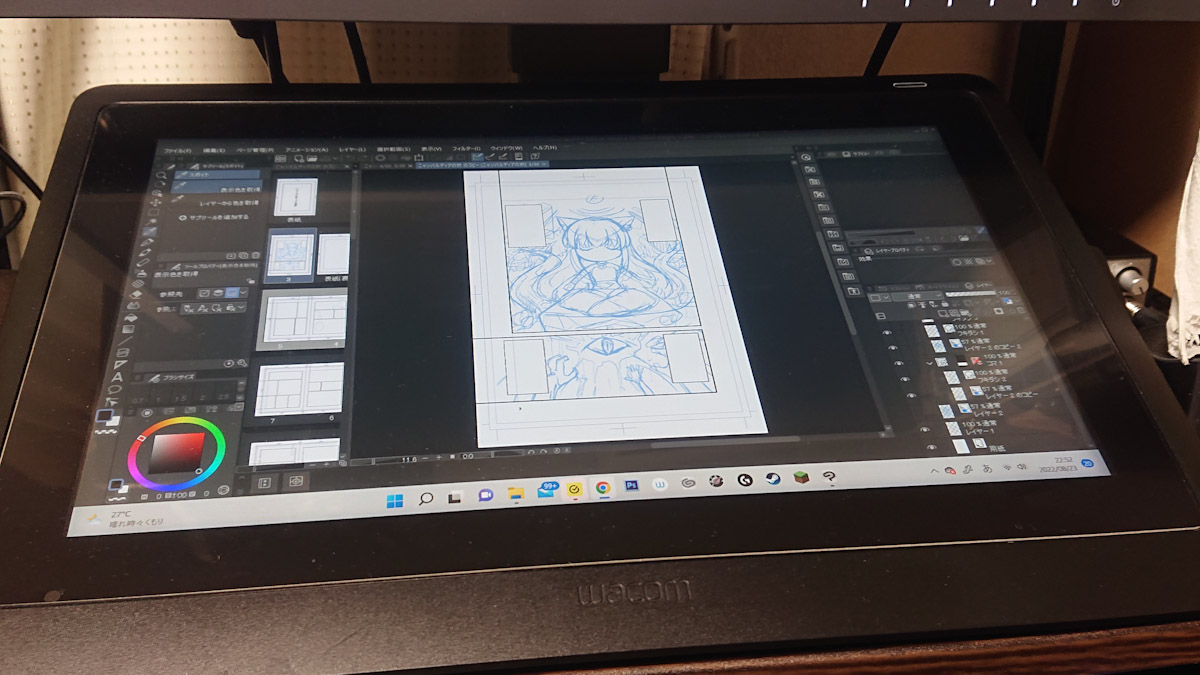The width and height of the screenshot is (1200, 675).
Task: Select the Gradient tool in toolbox
Action: tap(129, 328)
